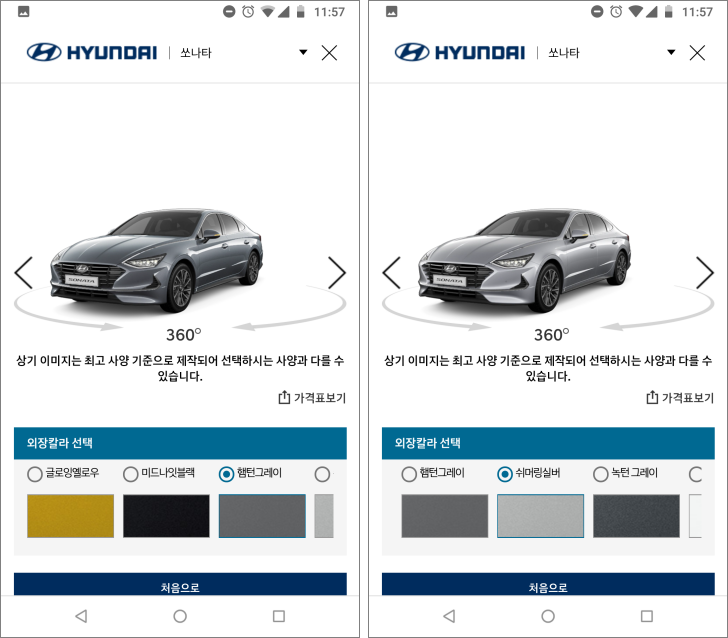This screenshot has width=728, height=638.
Task: Select the 미드나잇블랙 radio button
Action: point(130,474)
